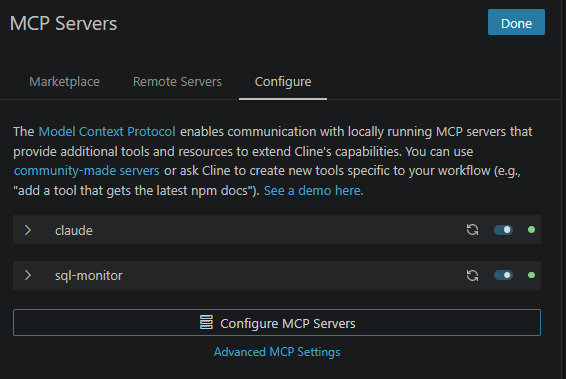Click the See a demo here link
The image size is (566, 379).
(x=313, y=190)
